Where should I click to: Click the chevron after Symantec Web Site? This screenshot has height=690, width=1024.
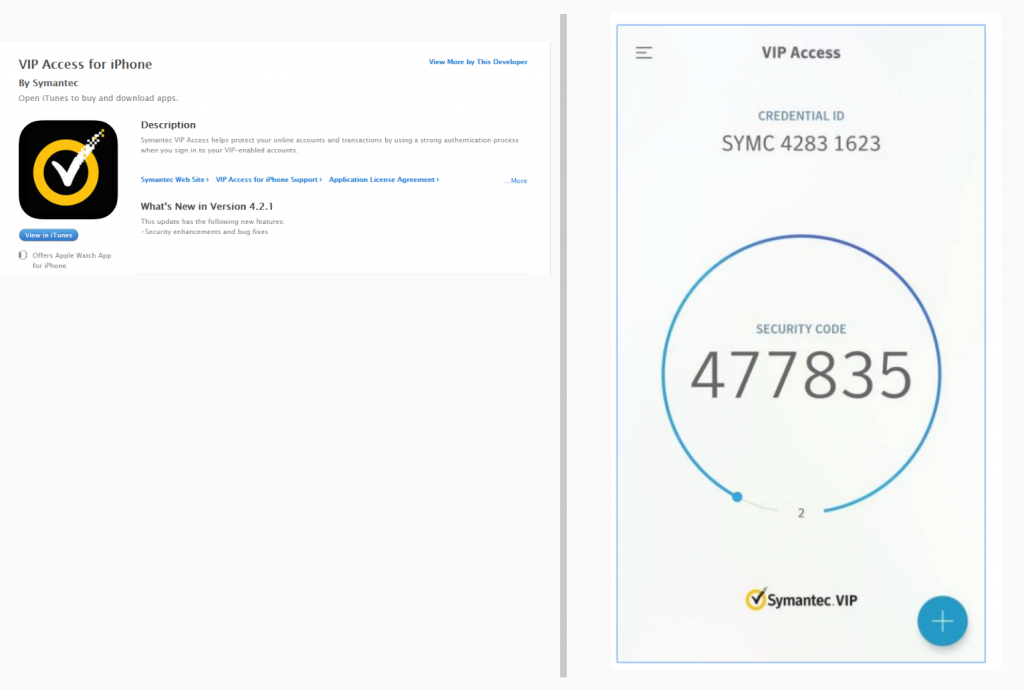(206, 180)
